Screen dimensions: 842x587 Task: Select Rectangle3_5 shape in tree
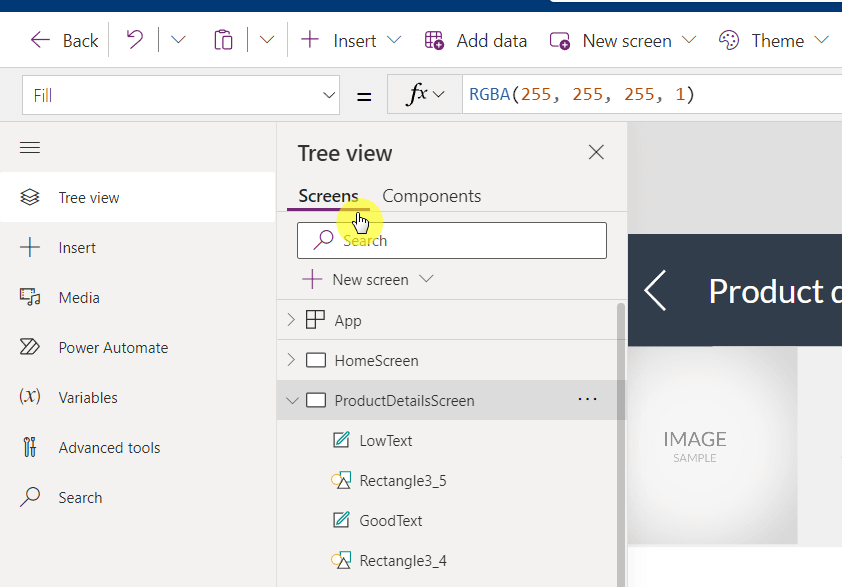tap(403, 481)
